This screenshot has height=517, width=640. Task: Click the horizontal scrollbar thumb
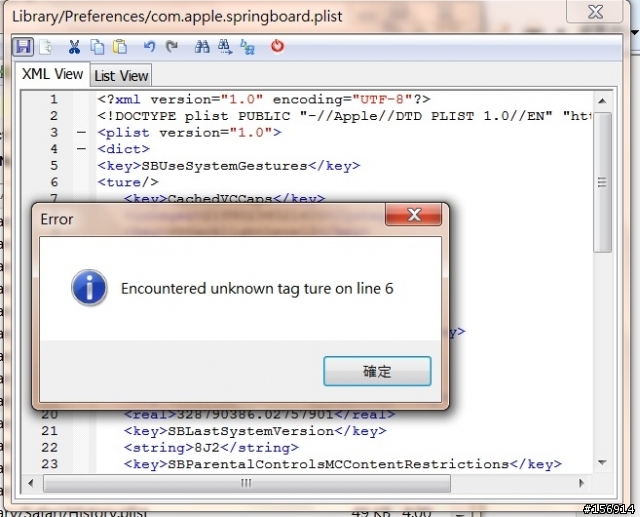tap(247, 483)
